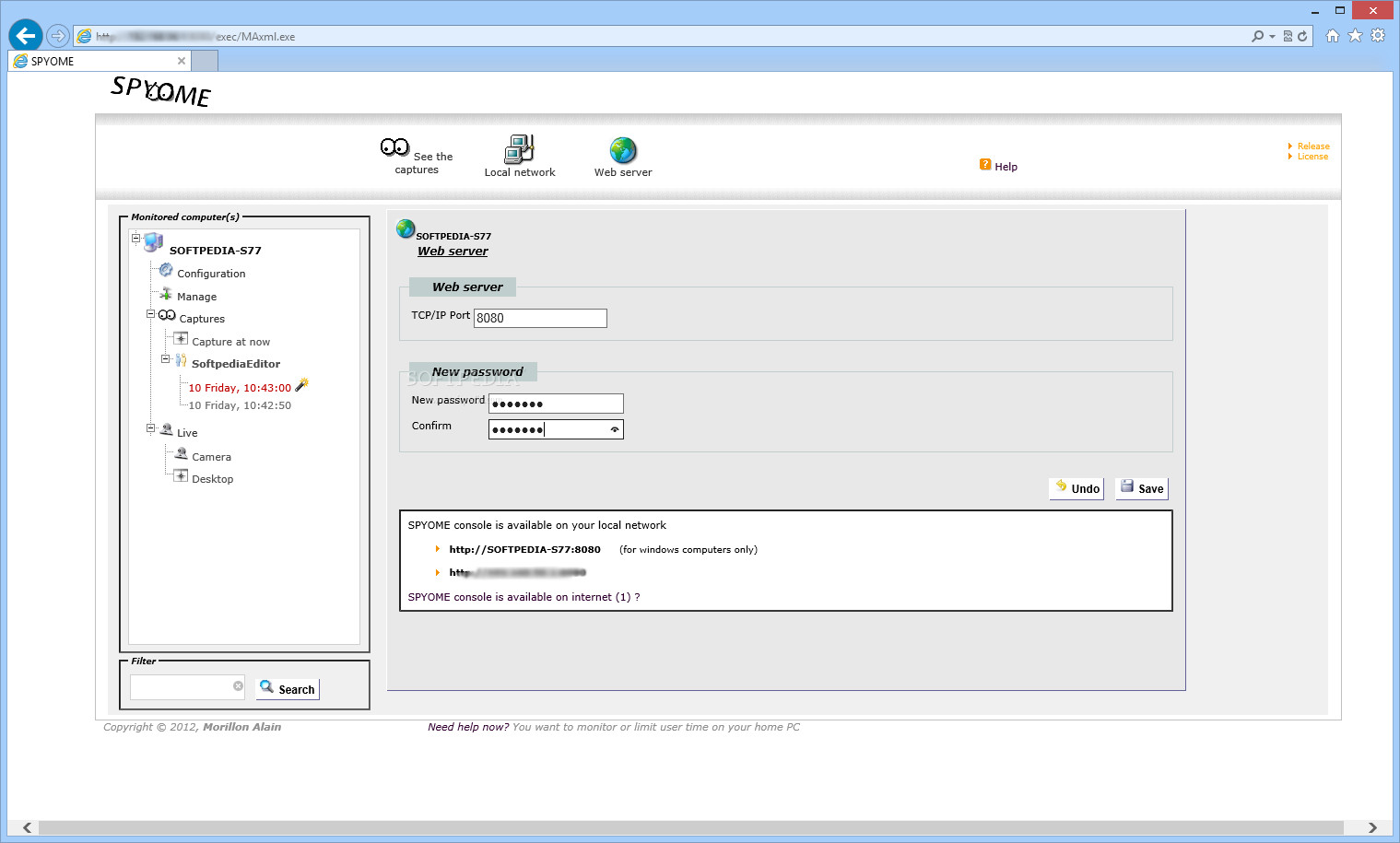Open the Local network computers icon
Image resolution: width=1400 pixels, height=843 pixels.
(519, 149)
